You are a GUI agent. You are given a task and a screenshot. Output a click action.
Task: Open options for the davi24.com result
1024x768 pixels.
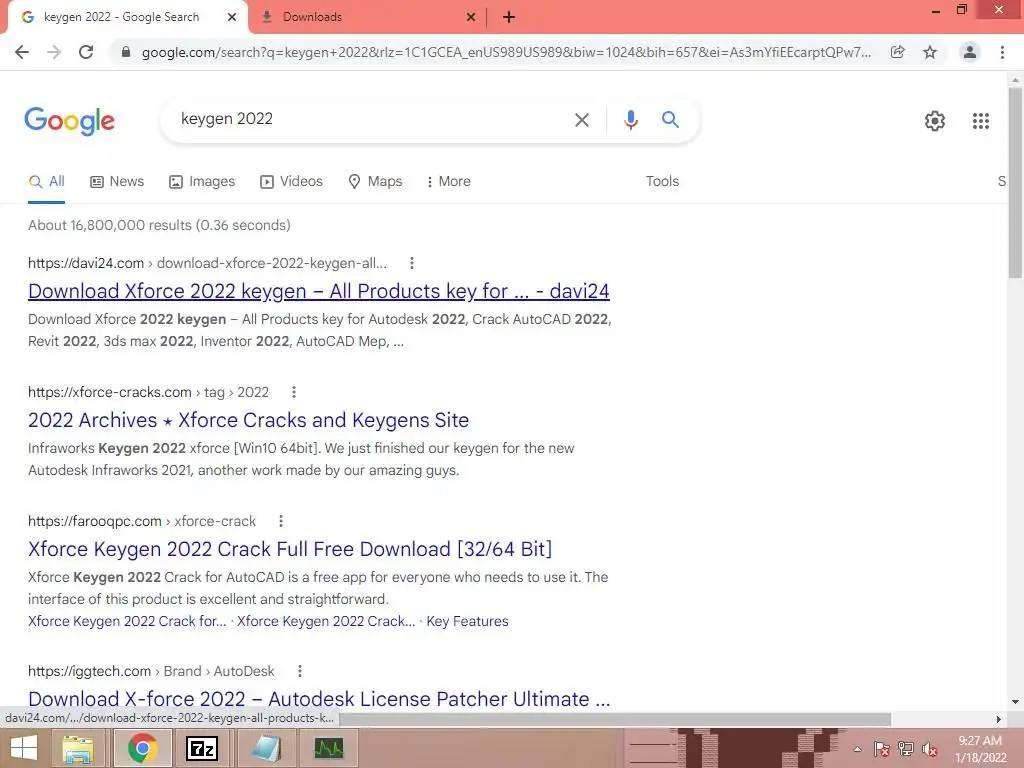tap(411, 263)
